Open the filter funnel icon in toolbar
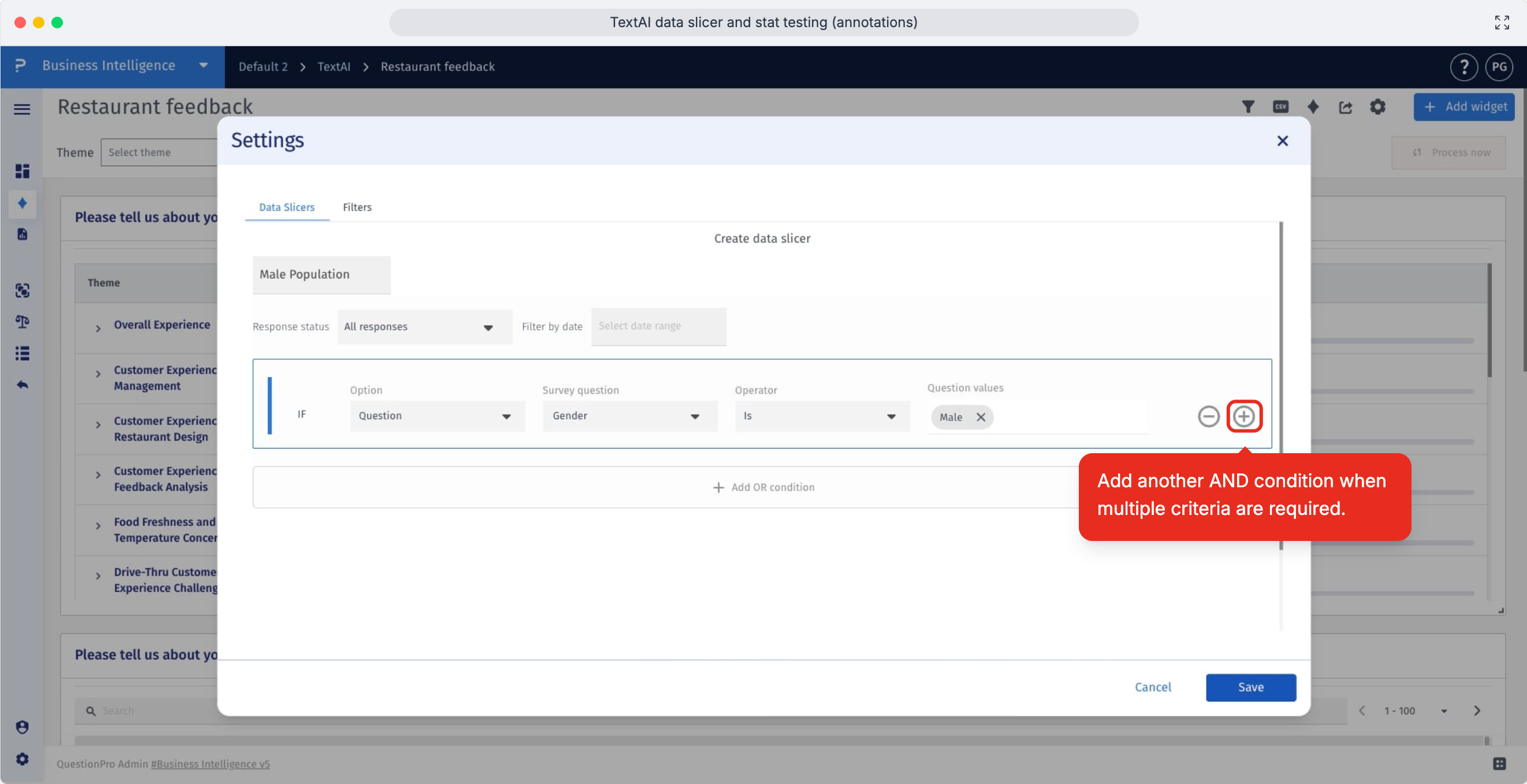This screenshot has height=784, width=1527. point(1248,107)
